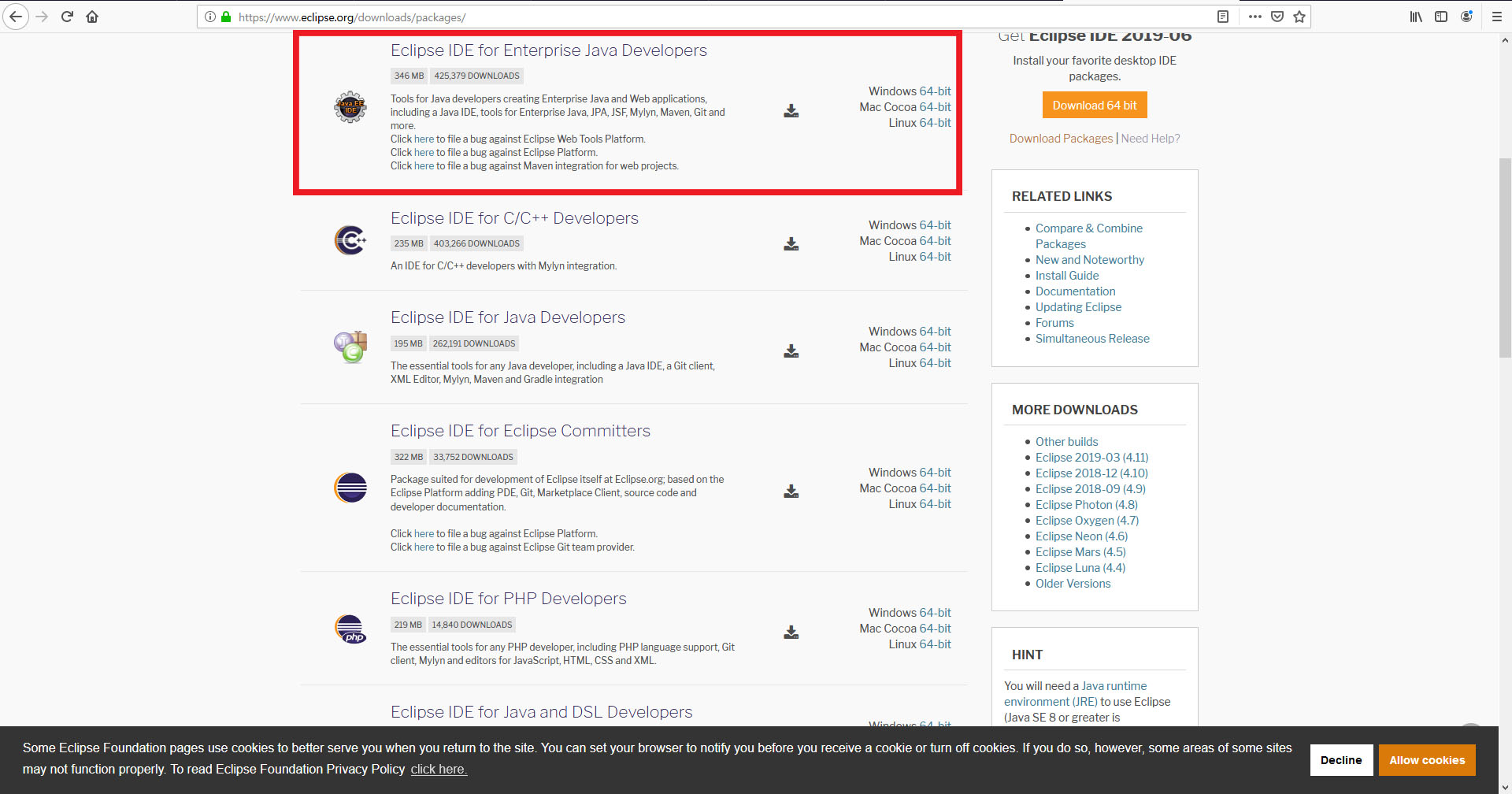Image resolution: width=1512 pixels, height=794 pixels.
Task: Open Eclipse IDE for Eclipse Committers title
Action: (x=521, y=431)
